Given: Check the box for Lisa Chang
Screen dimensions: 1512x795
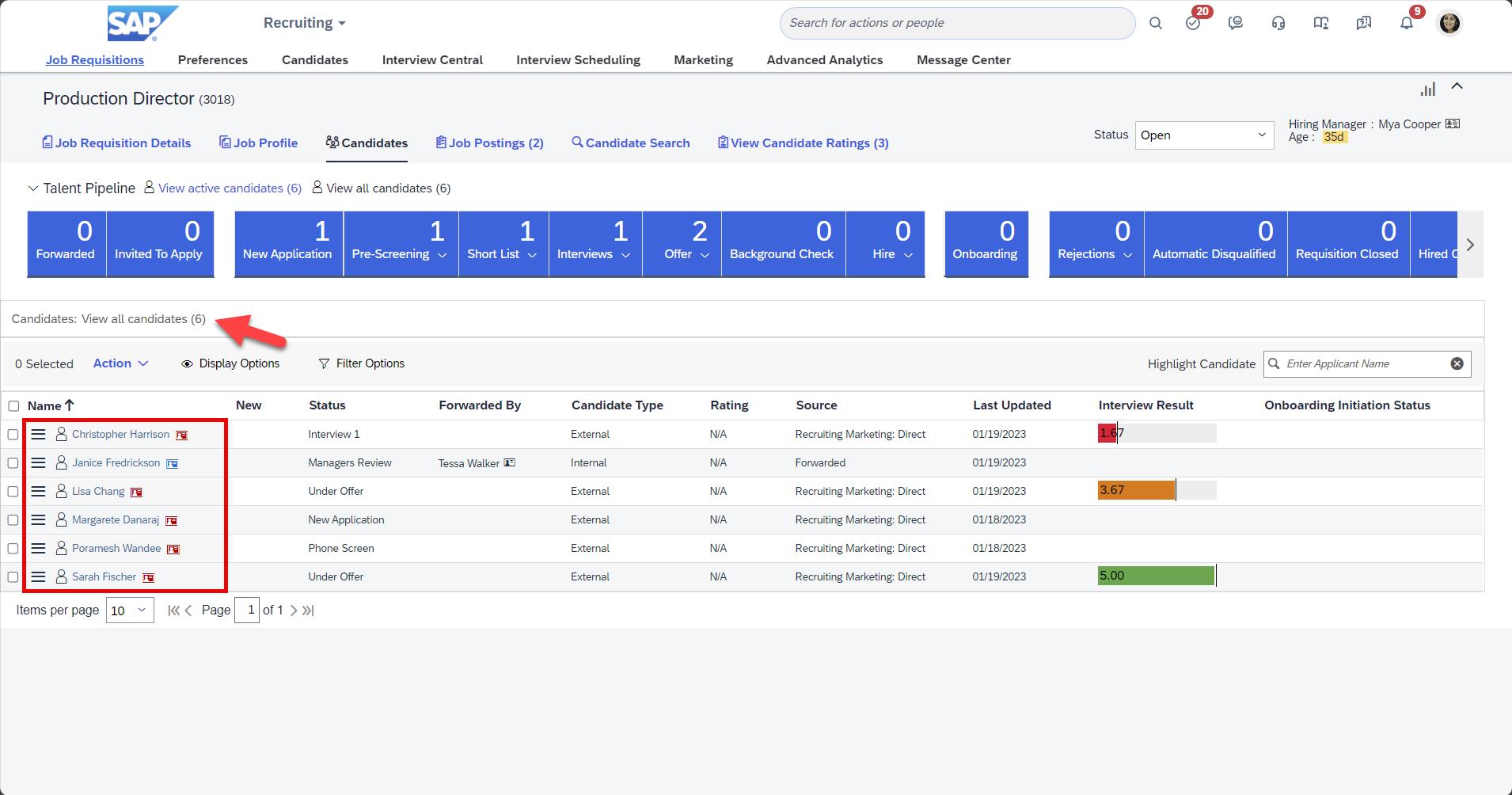Looking at the screenshot, I should (x=13, y=492).
